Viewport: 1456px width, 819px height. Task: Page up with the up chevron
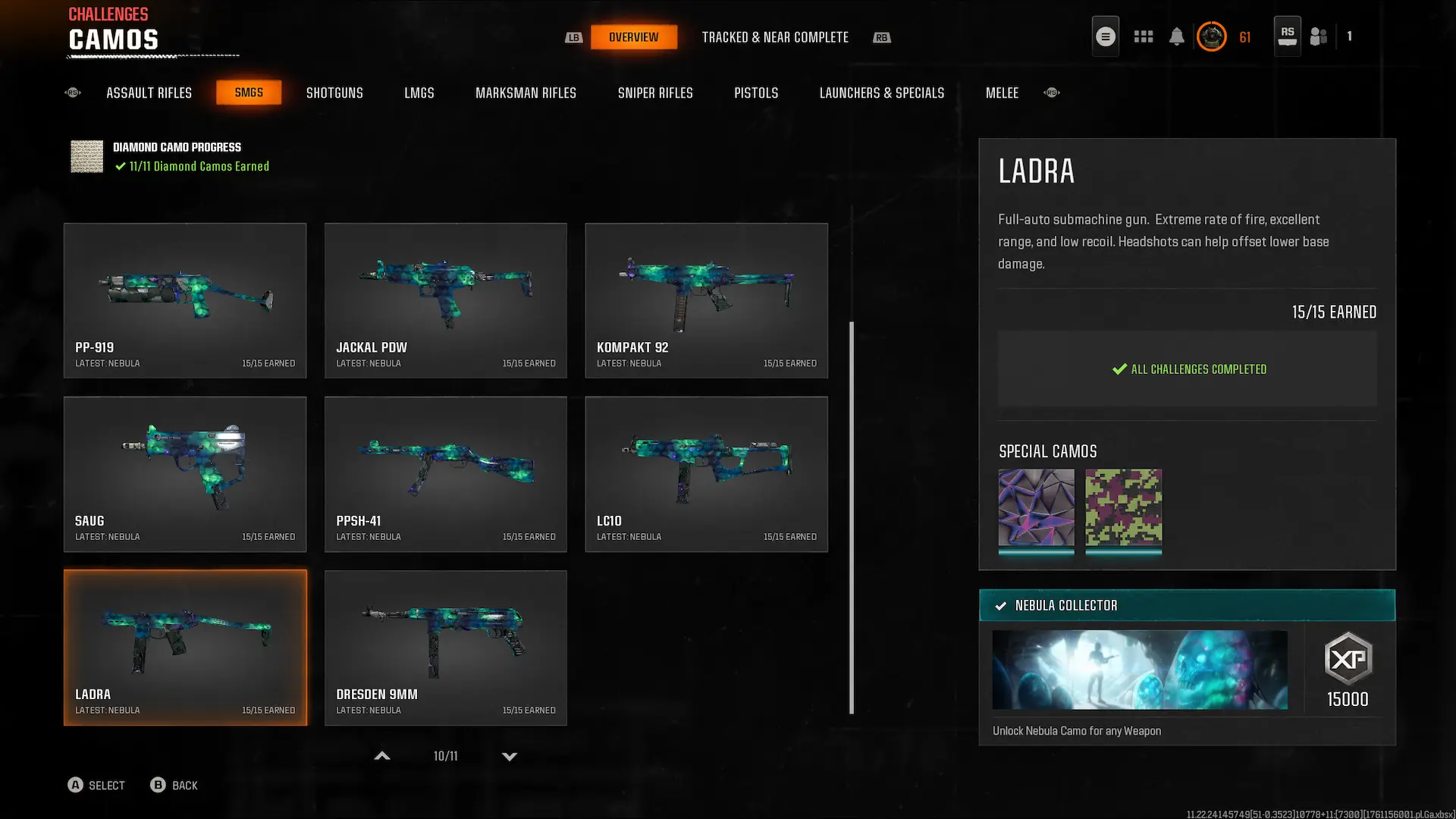[x=382, y=756]
